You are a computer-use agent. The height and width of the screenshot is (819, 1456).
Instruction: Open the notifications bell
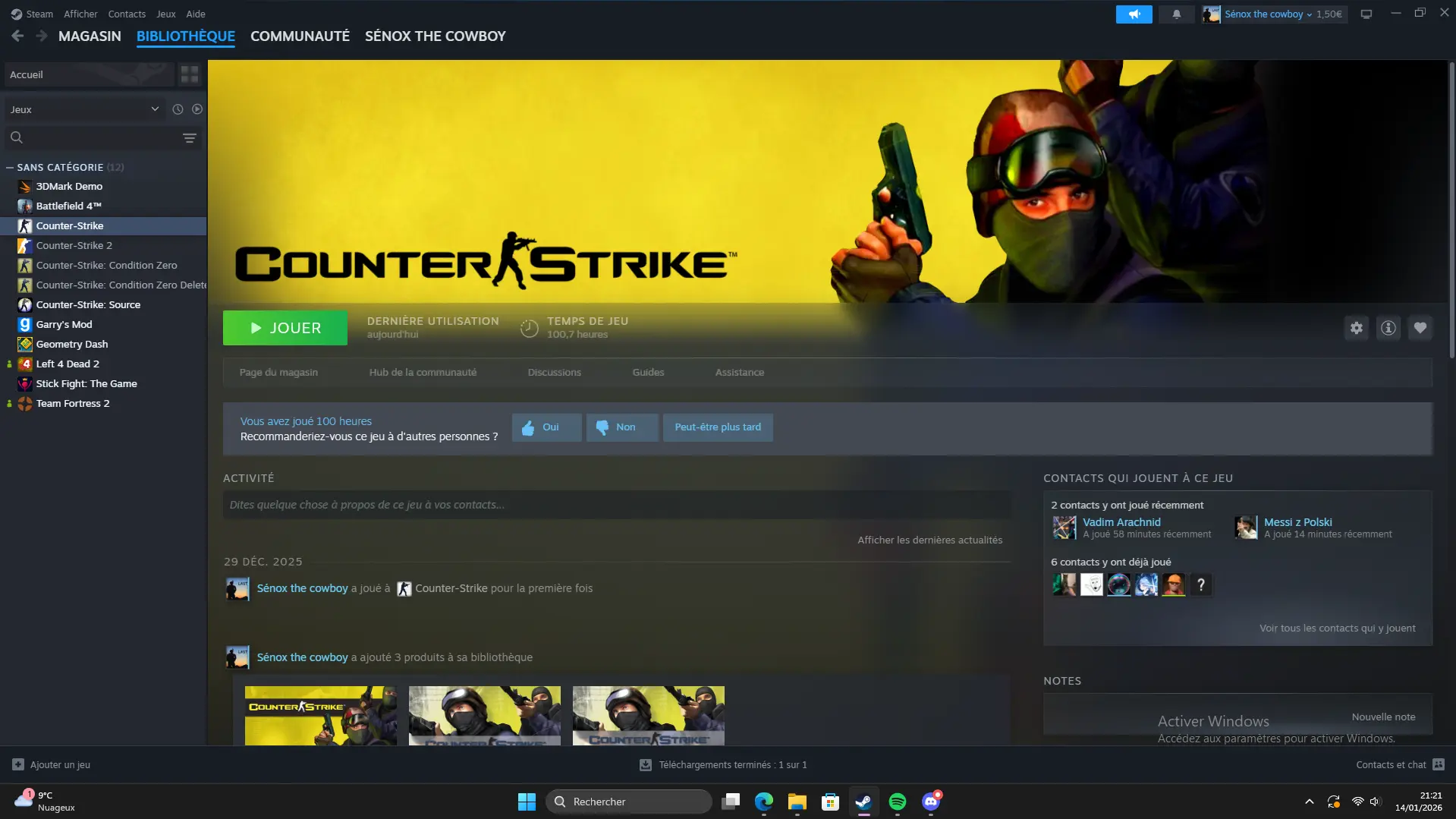click(1176, 14)
